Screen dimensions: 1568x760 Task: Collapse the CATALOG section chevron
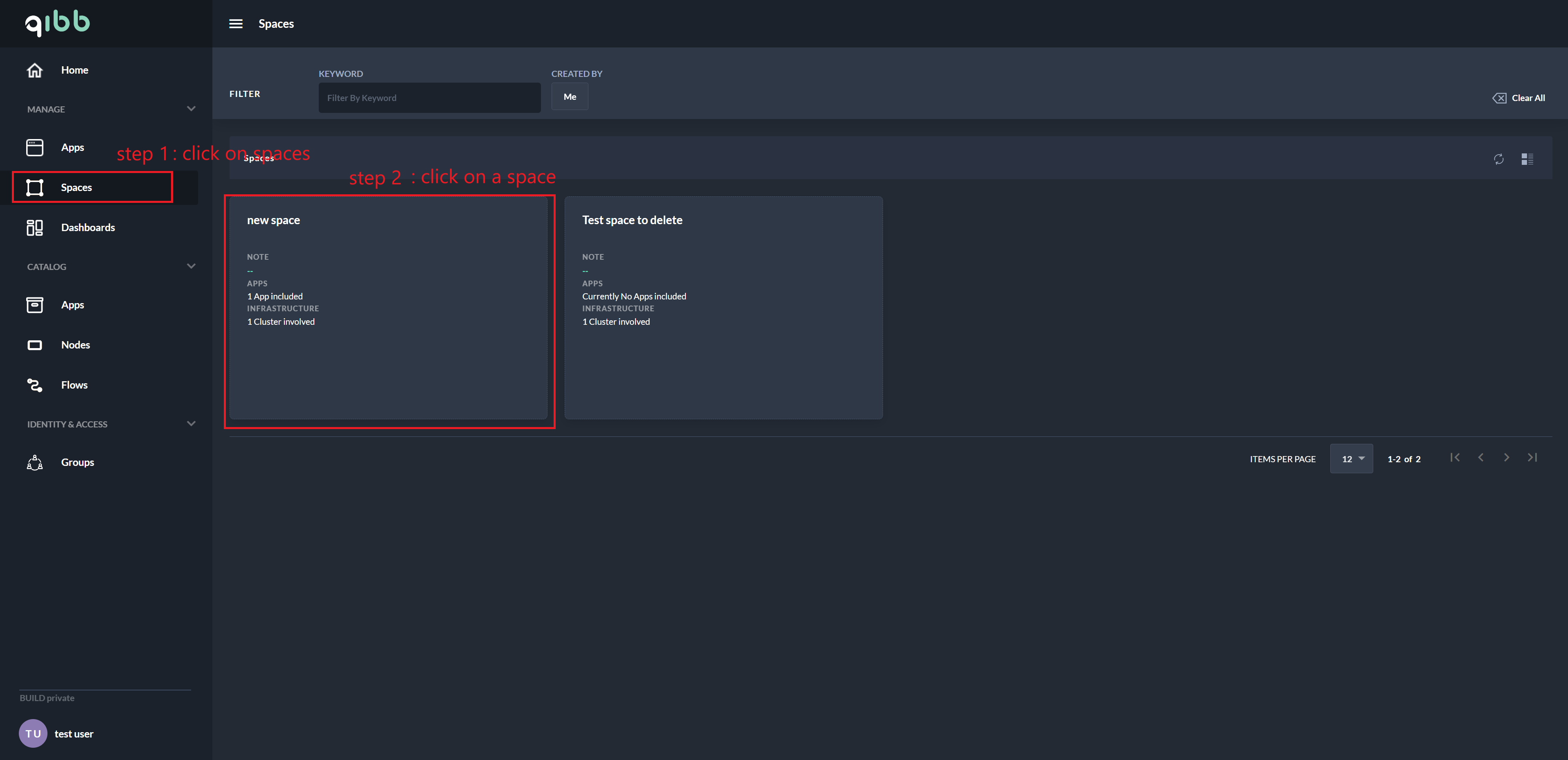coord(191,267)
